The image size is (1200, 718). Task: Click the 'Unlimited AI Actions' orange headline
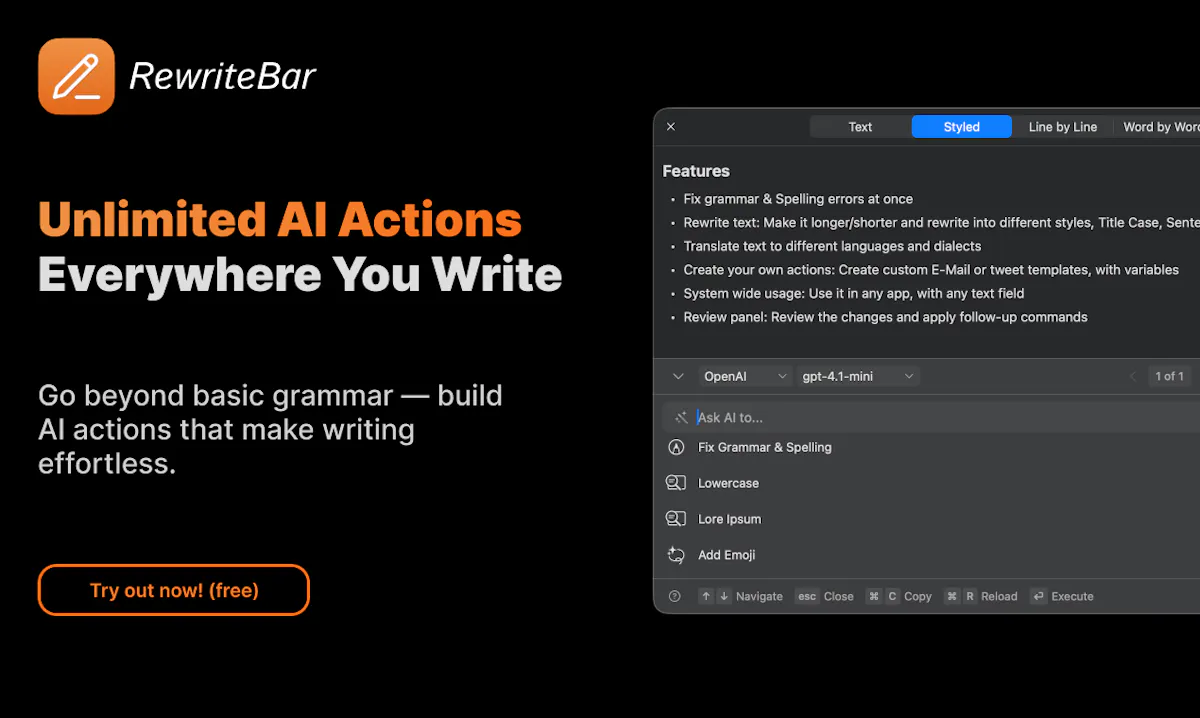click(280, 220)
